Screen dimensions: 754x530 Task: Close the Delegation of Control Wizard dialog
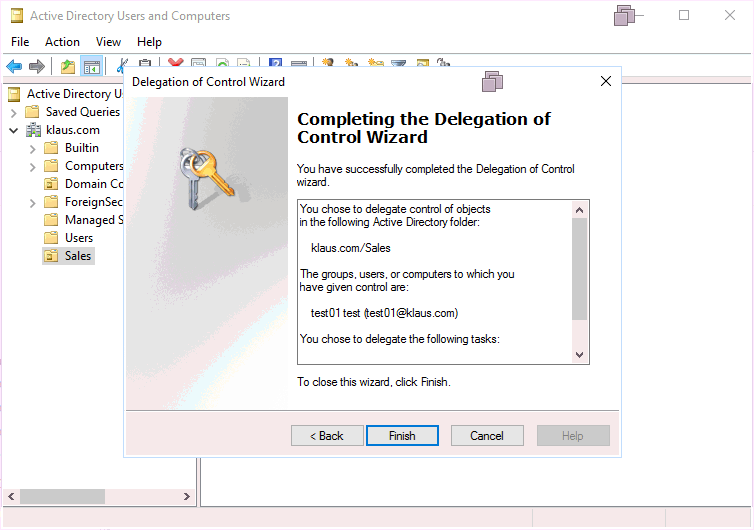[x=606, y=81]
